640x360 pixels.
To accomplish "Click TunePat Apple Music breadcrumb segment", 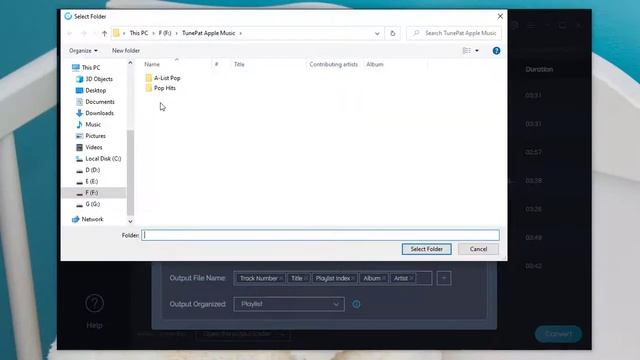I will pos(209,33).
